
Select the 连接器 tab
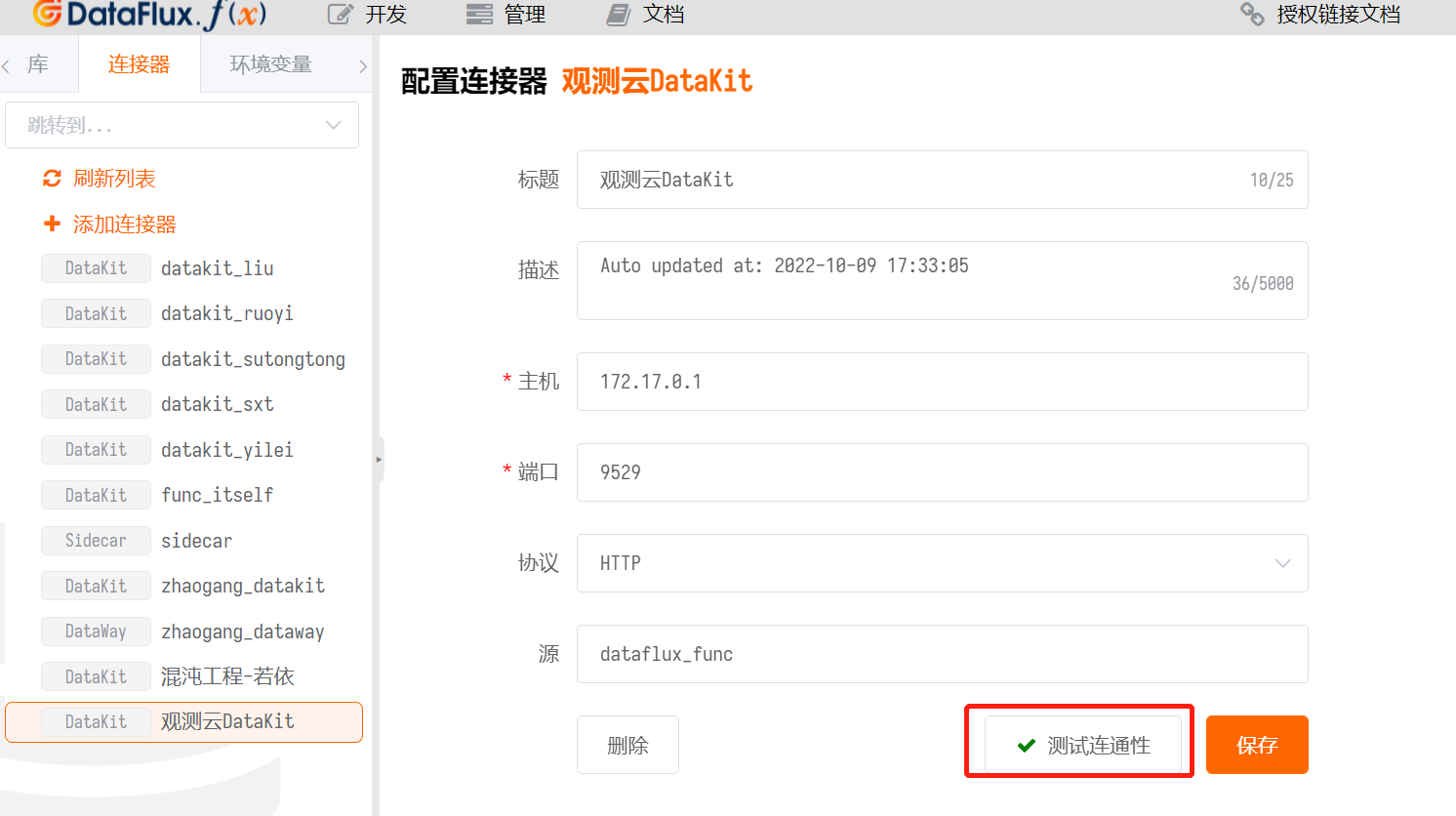pos(139,64)
